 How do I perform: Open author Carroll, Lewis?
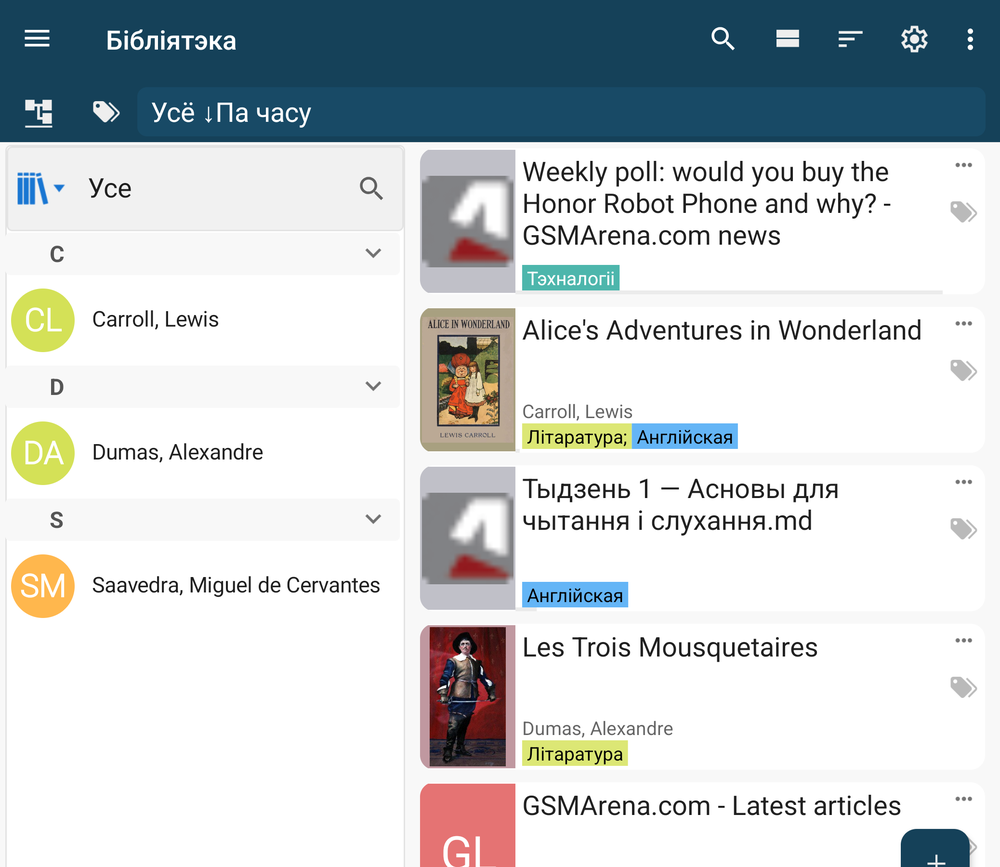155,319
